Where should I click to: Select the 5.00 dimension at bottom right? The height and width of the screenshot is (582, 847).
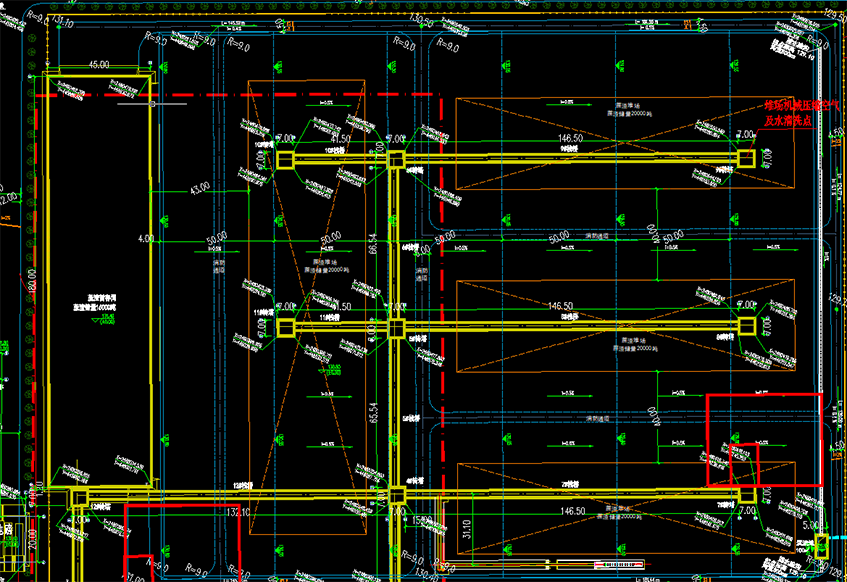click(x=809, y=524)
